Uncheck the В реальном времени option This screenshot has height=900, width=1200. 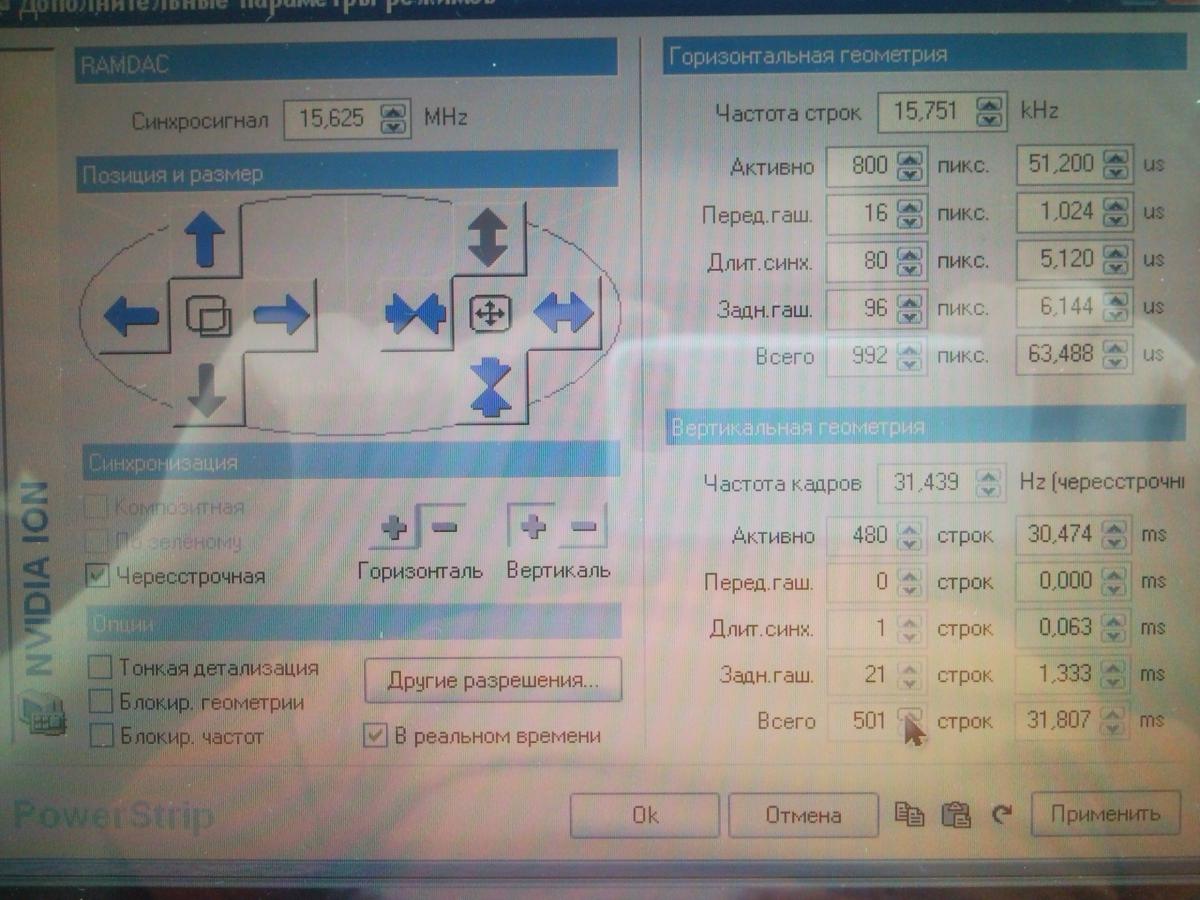(375, 736)
